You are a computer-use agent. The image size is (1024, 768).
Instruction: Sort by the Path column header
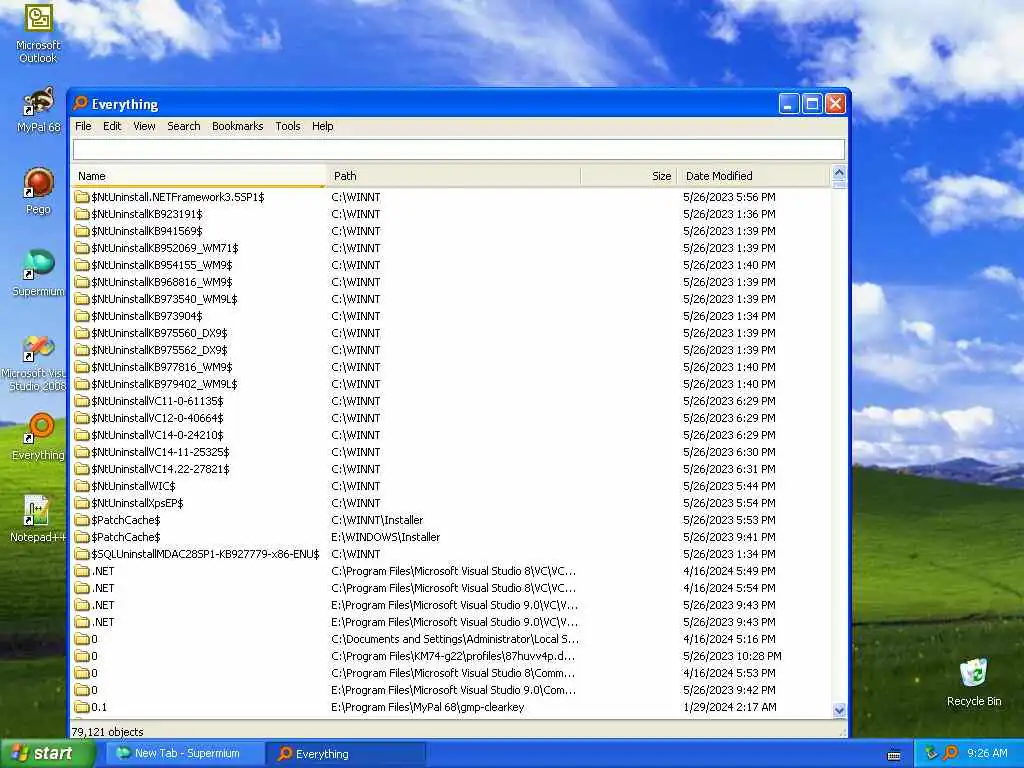[453, 176]
